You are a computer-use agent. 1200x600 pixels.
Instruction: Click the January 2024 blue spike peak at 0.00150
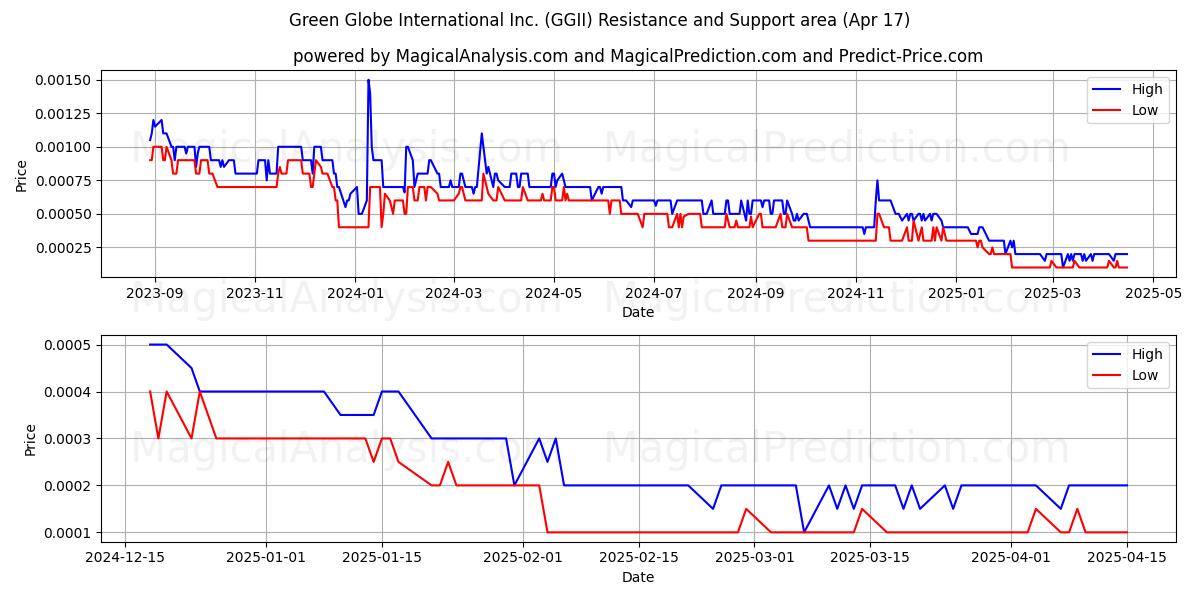(x=368, y=80)
